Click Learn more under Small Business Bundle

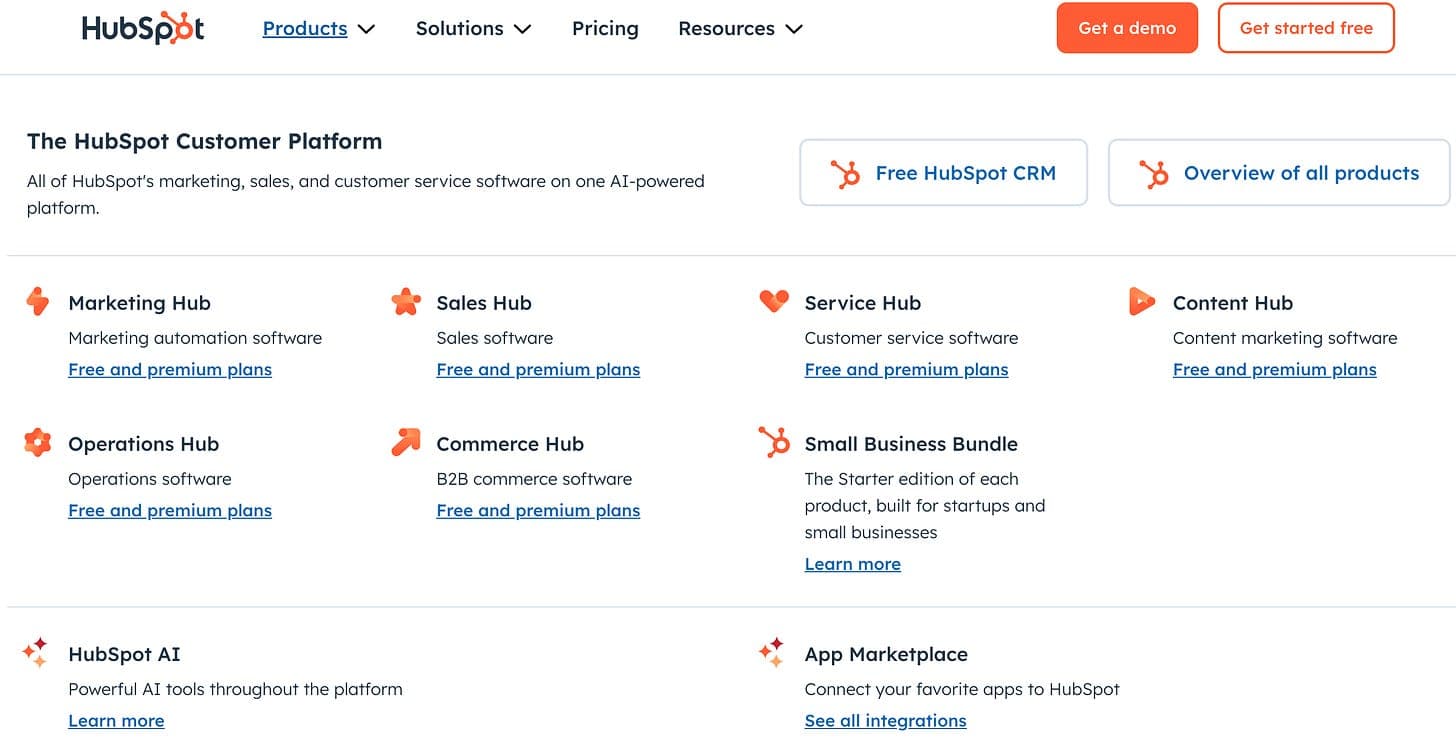click(853, 564)
